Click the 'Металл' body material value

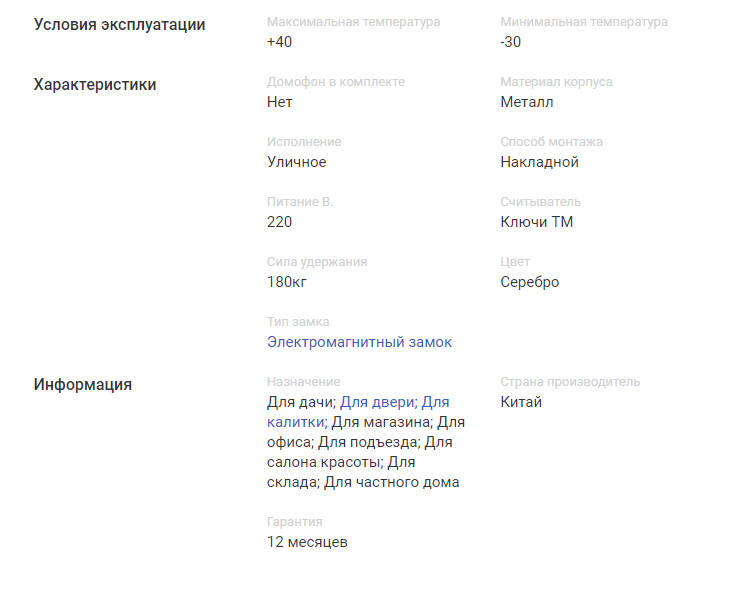[526, 102]
